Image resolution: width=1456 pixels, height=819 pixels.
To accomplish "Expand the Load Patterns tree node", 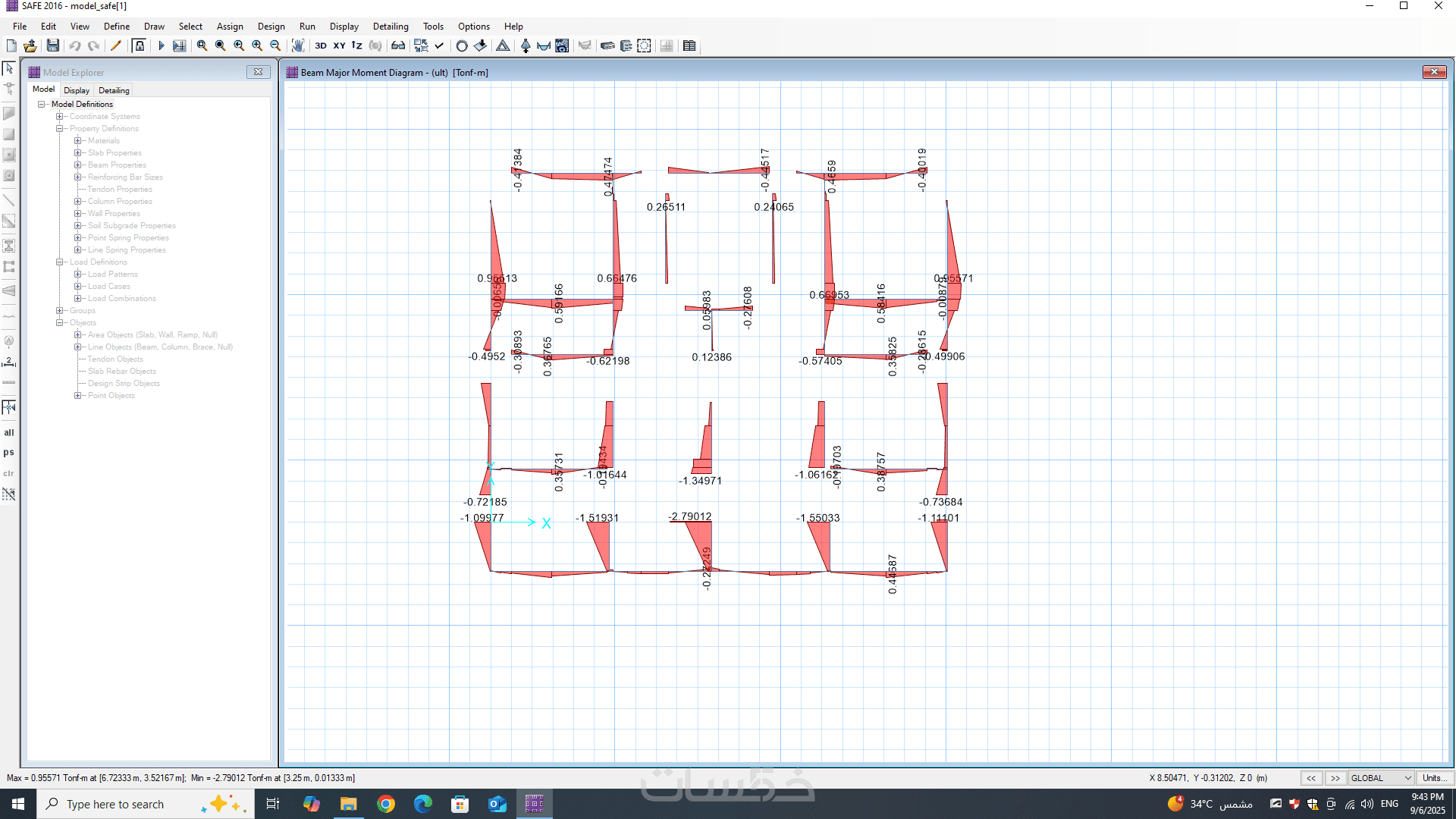I will [x=77, y=274].
